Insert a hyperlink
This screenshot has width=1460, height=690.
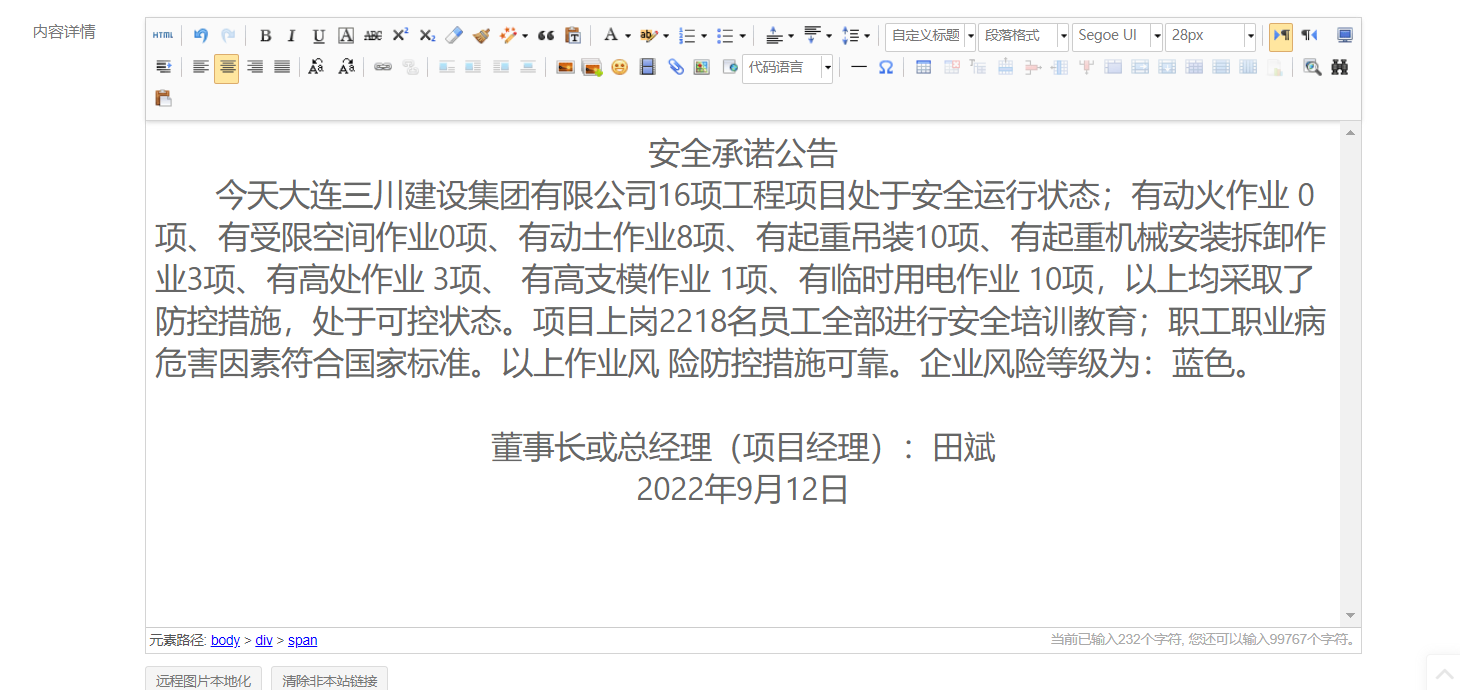tap(383, 67)
